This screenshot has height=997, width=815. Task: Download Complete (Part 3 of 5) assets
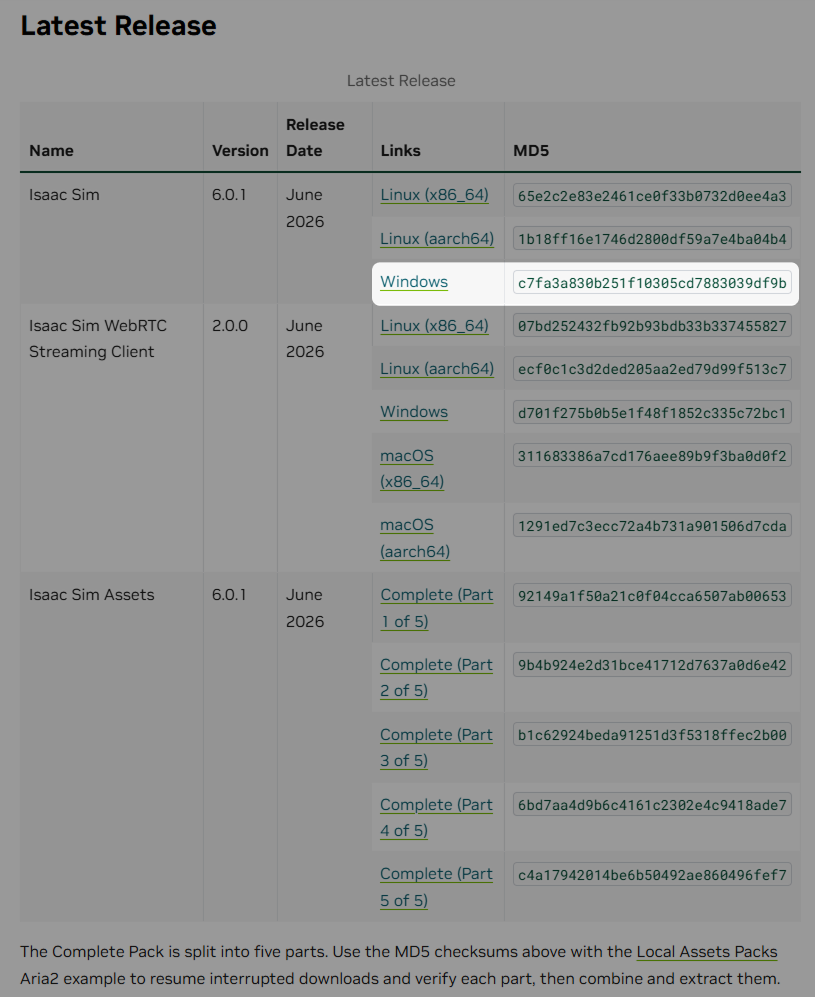(x=437, y=748)
